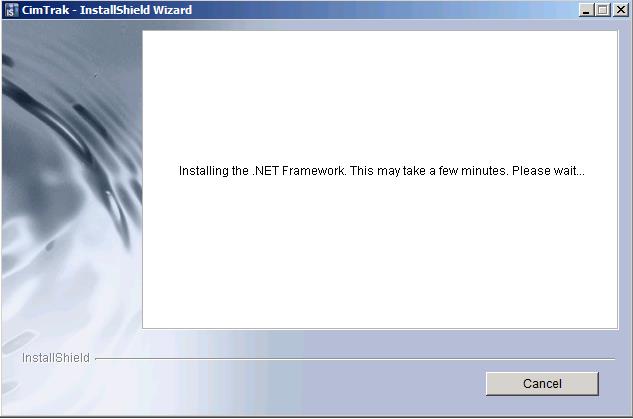Image resolution: width=633 pixels, height=419 pixels.
Task: Click the '.NET Framework' words in the message
Action: (x=299, y=171)
